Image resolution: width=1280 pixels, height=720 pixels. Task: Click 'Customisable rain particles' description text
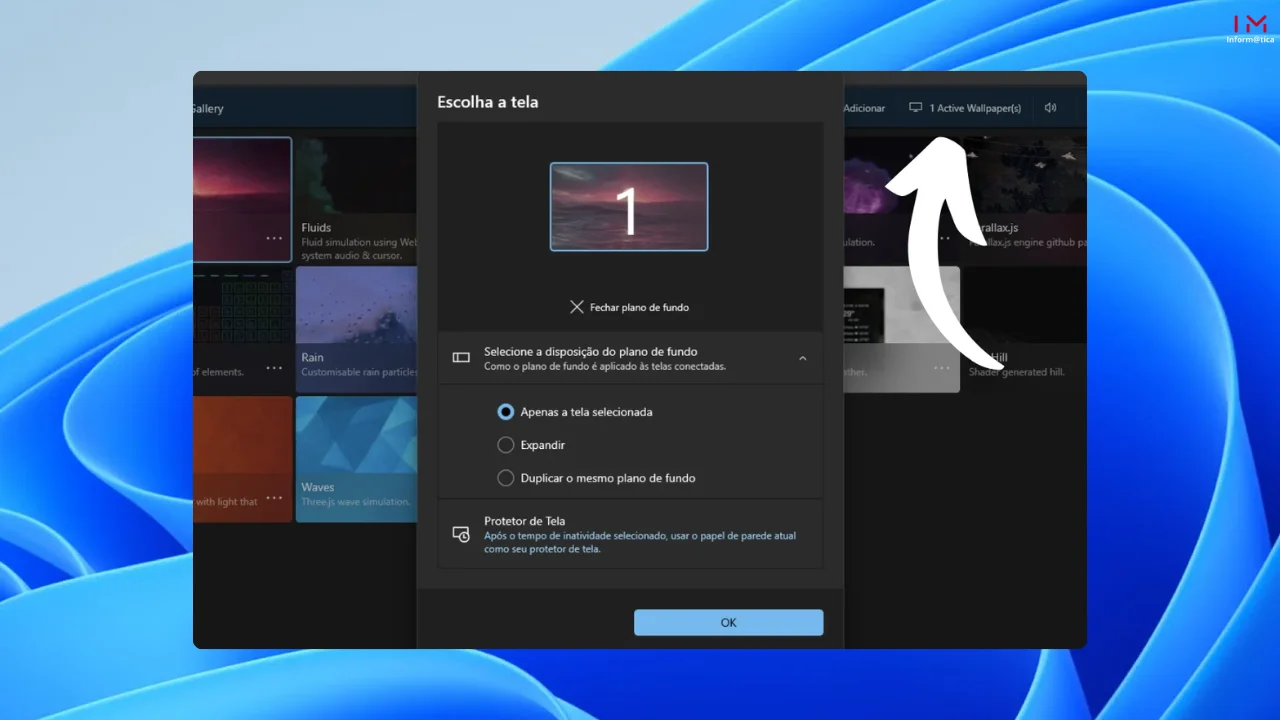pos(358,372)
